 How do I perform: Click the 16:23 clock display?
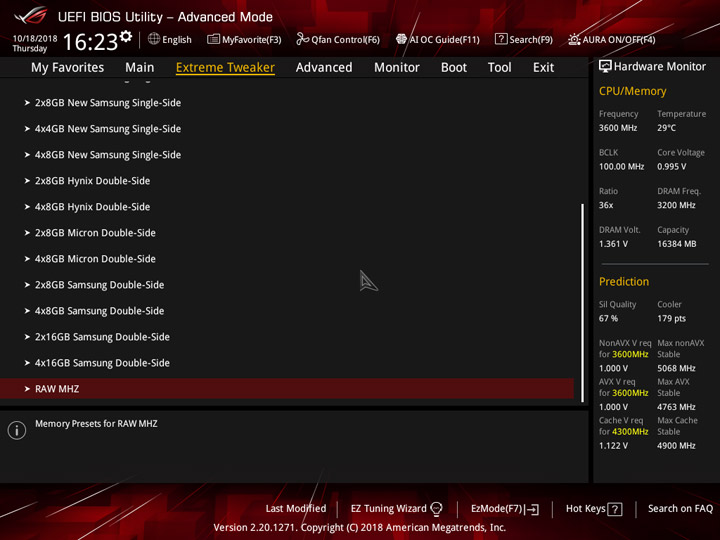coord(90,42)
